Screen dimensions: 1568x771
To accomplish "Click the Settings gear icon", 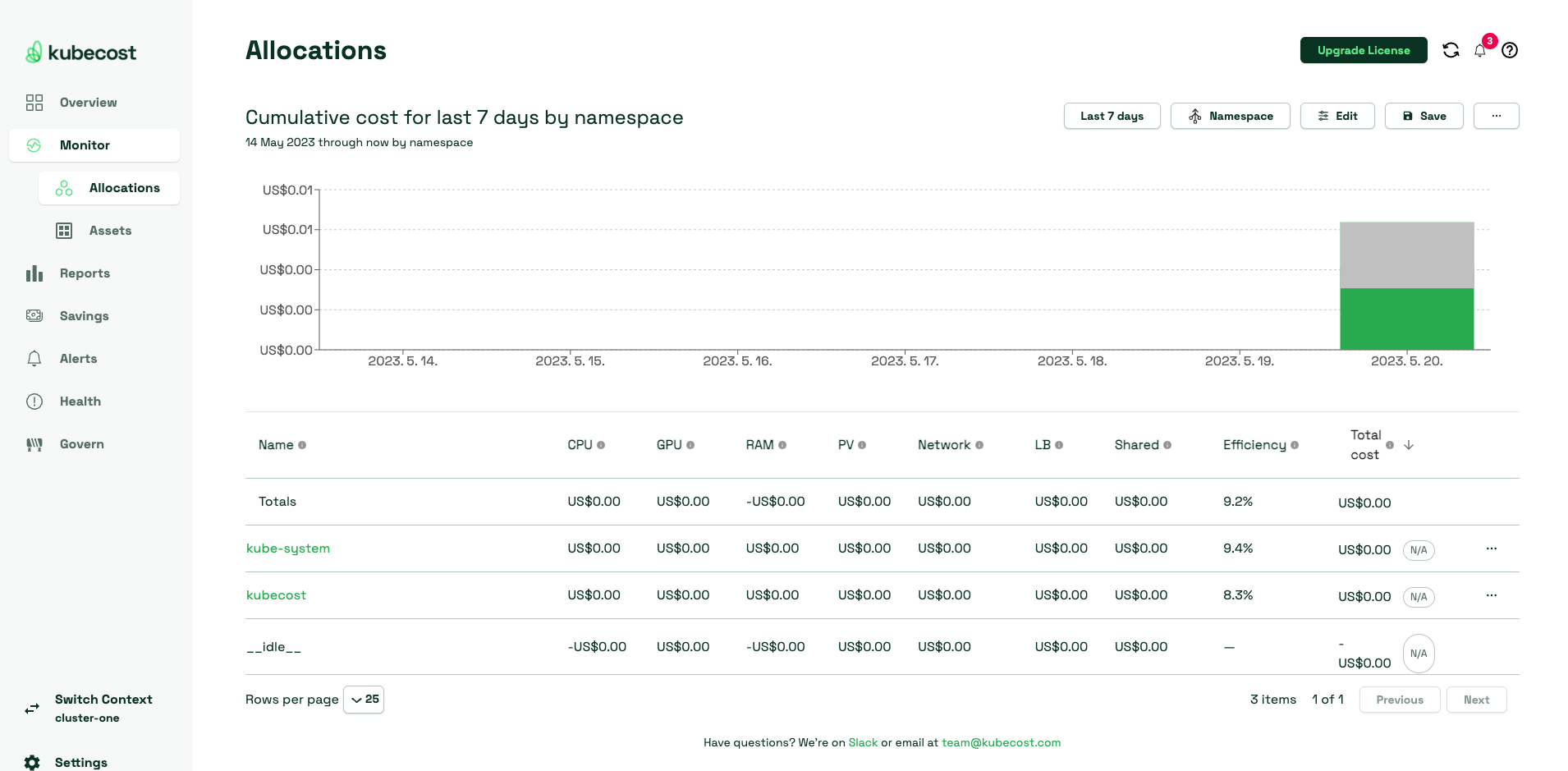I will click(x=32, y=763).
